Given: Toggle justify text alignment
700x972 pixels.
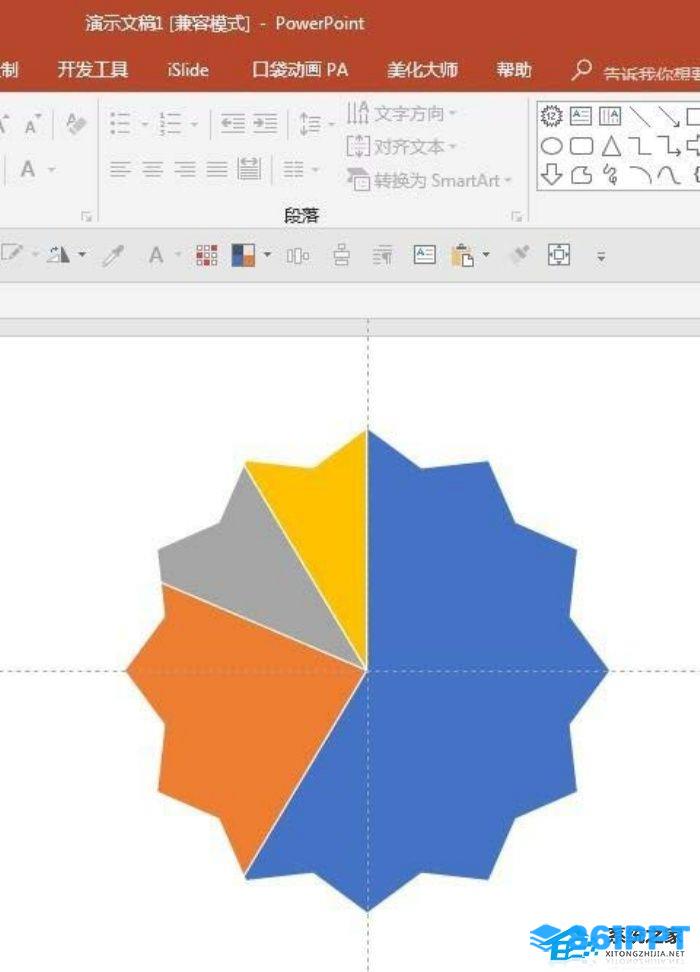Looking at the screenshot, I should (x=217, y=169).
